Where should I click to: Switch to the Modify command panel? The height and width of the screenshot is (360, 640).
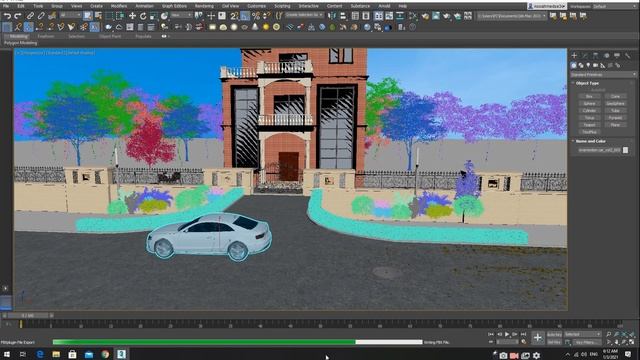tap(585, 56)
